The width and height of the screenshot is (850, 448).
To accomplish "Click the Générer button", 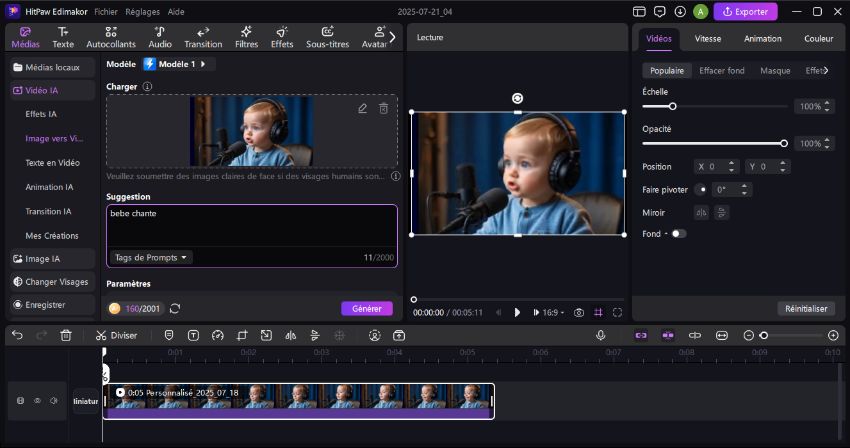I will (x=367, y=309).
